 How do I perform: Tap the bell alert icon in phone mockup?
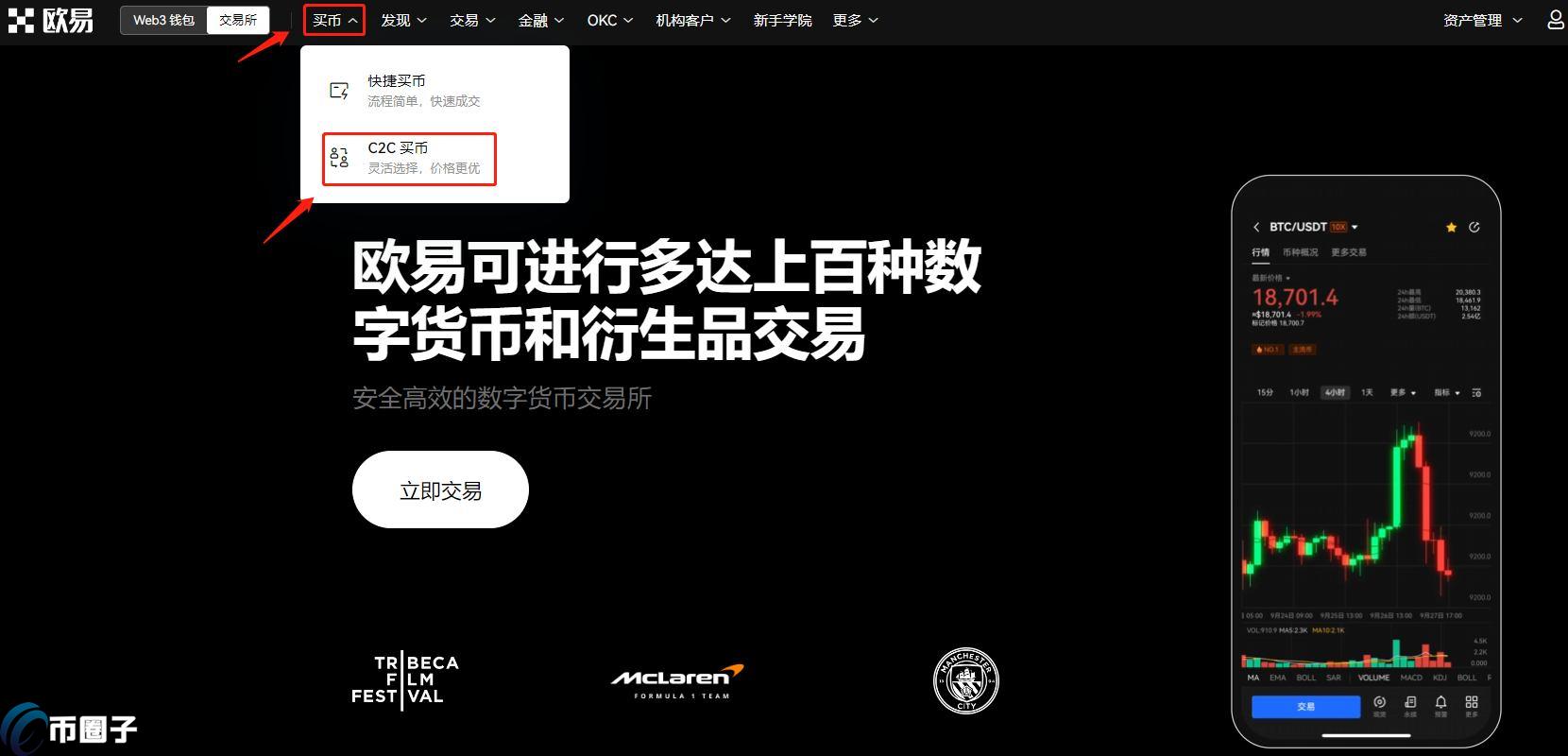[1440, 702]
